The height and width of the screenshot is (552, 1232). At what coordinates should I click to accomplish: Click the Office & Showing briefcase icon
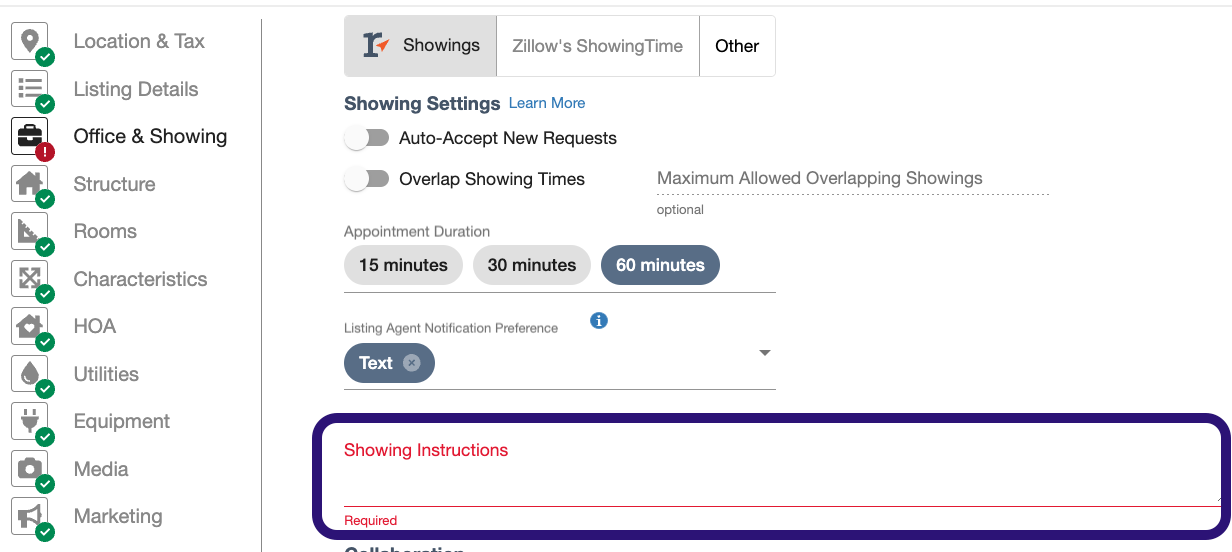tap(30, 136)
